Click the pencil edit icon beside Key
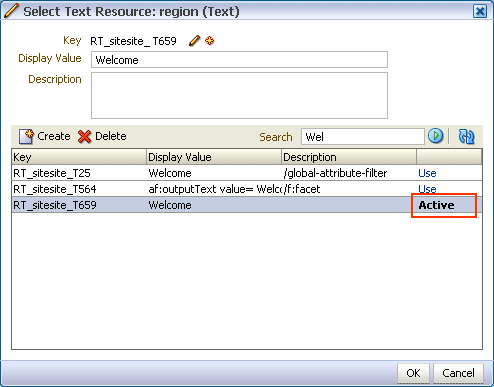 (x=194, y=41)
